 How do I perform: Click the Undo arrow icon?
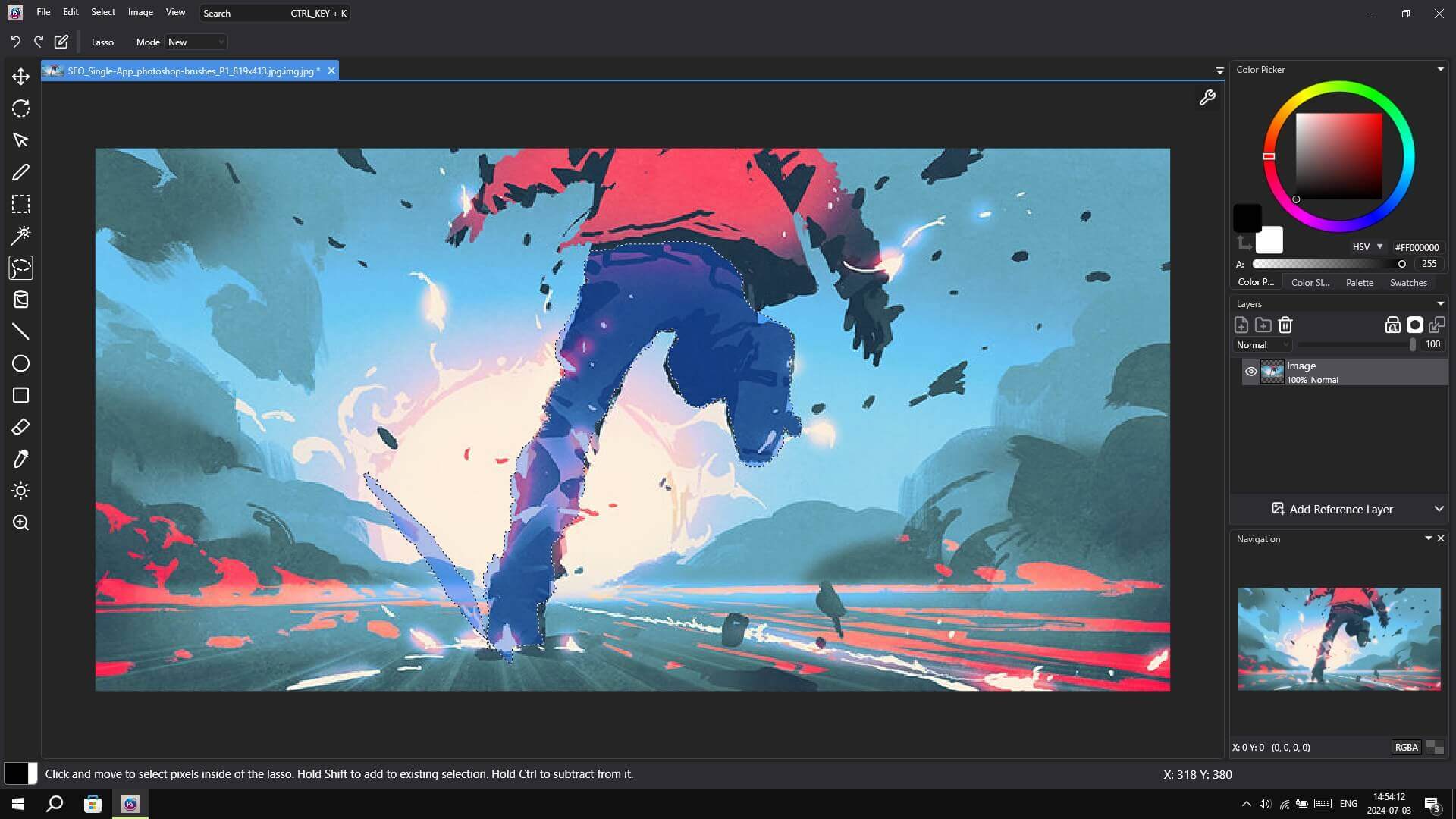[x=15, y=42]
